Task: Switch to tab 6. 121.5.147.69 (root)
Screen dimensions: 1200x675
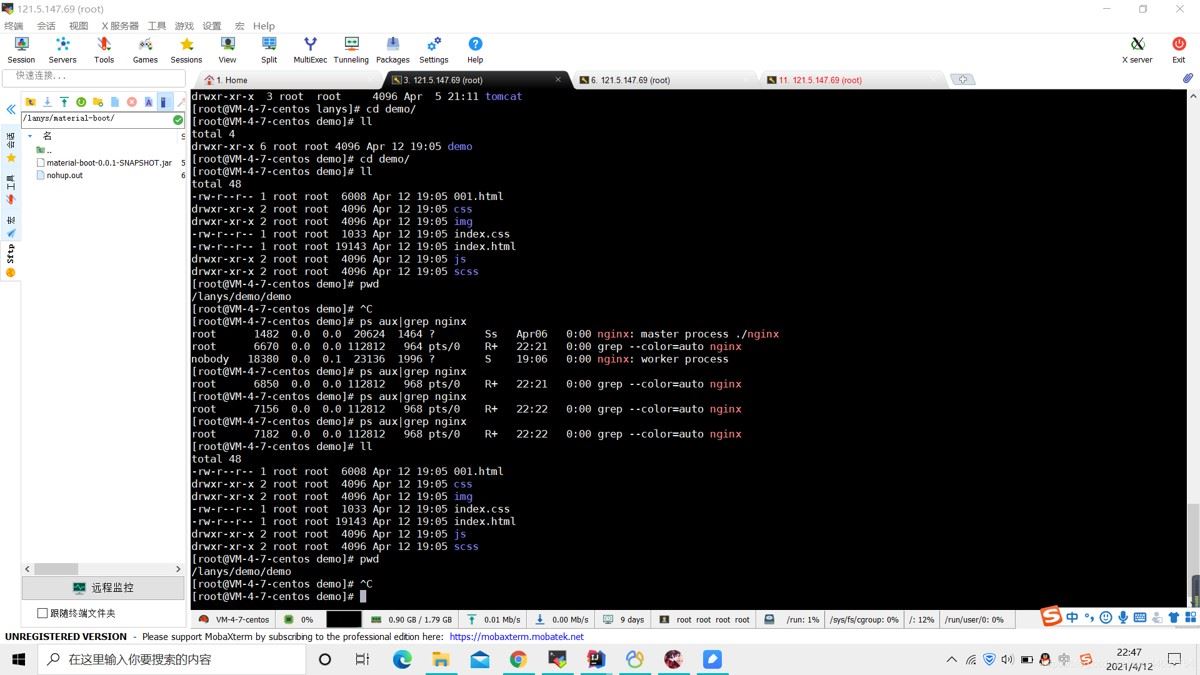Action: pyautogui.click(x=631, y=80)
